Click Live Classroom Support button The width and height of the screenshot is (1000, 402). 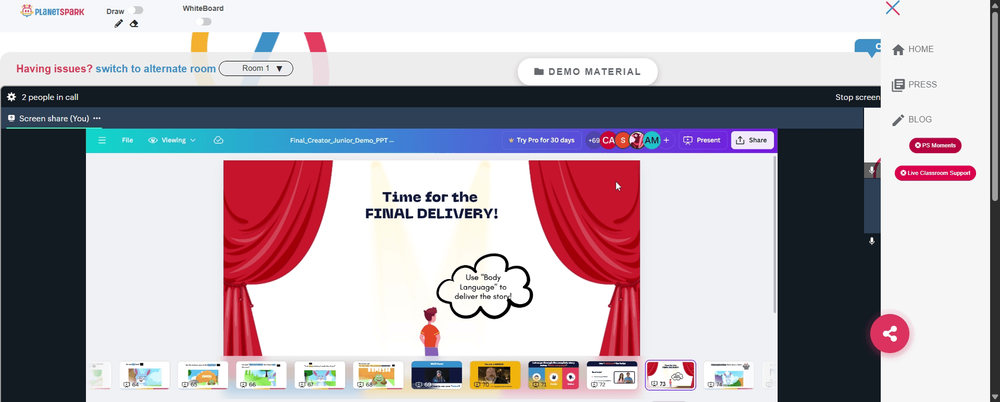tap(935, 173)
